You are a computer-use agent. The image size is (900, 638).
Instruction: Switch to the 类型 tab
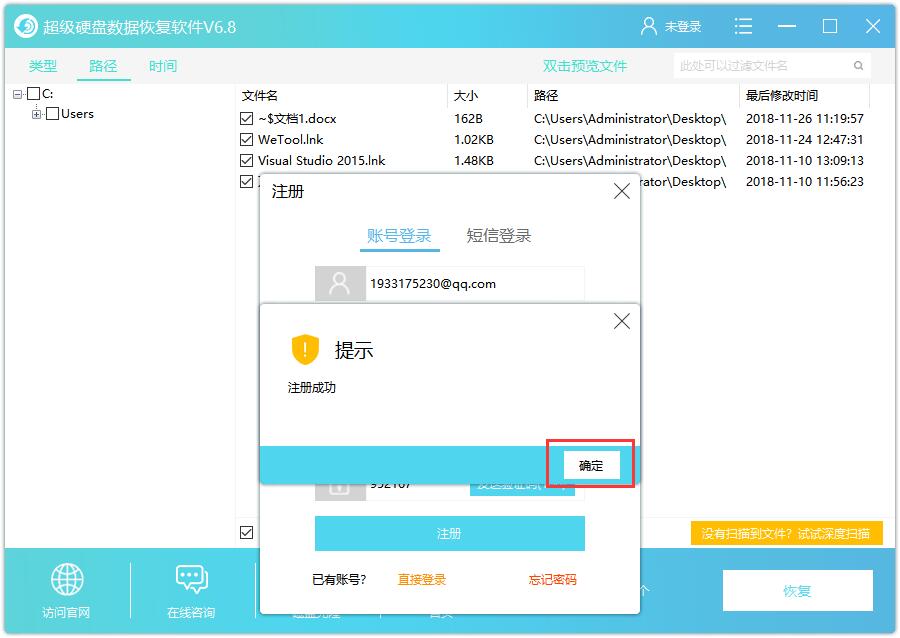[43, 66]
